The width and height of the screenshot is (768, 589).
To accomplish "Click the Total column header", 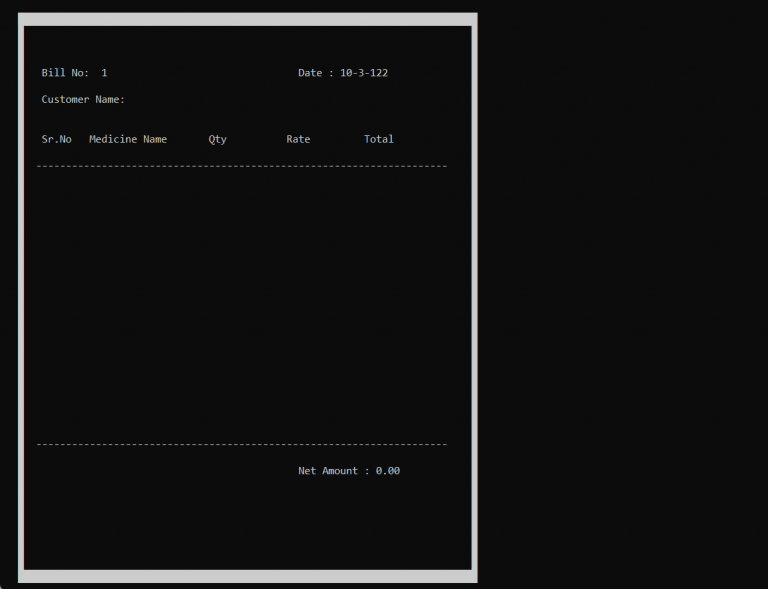I will pos(379,139).
